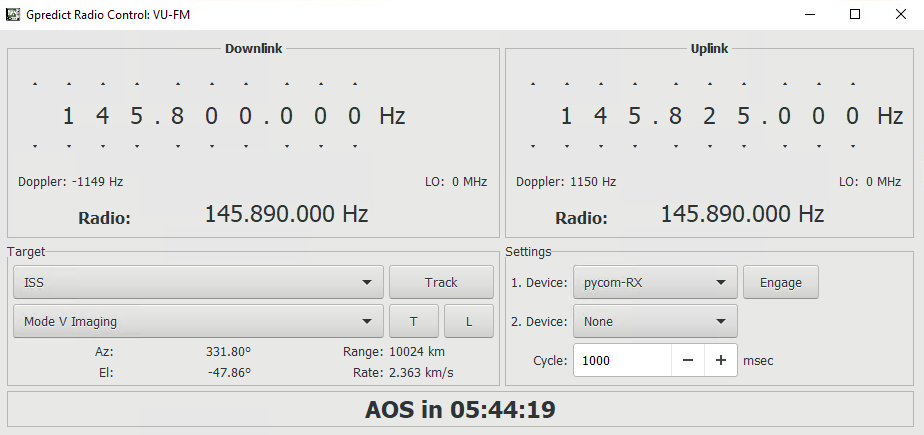Open the Mode V Imaging transponder dropdown
The width and height of the screenshot is (924, 435).
[x=198, y=321]
